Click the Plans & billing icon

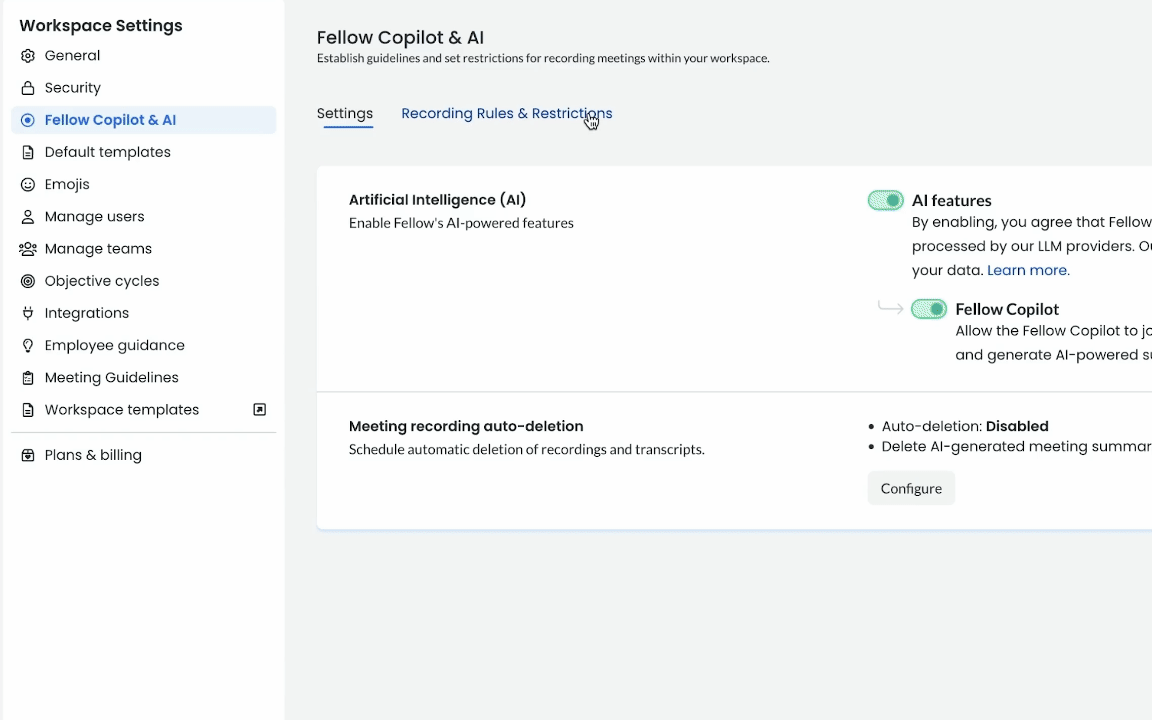click(28, 455)
